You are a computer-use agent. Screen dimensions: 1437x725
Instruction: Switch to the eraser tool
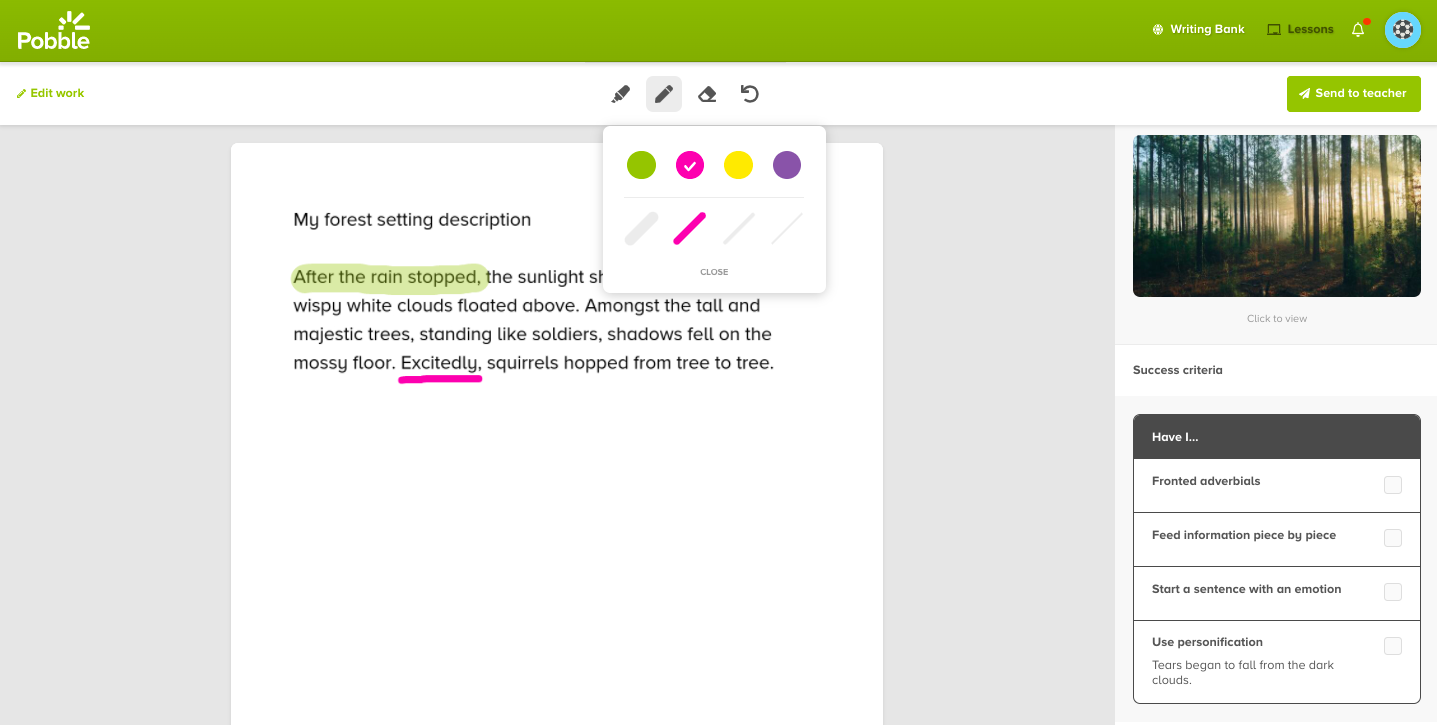707,93
